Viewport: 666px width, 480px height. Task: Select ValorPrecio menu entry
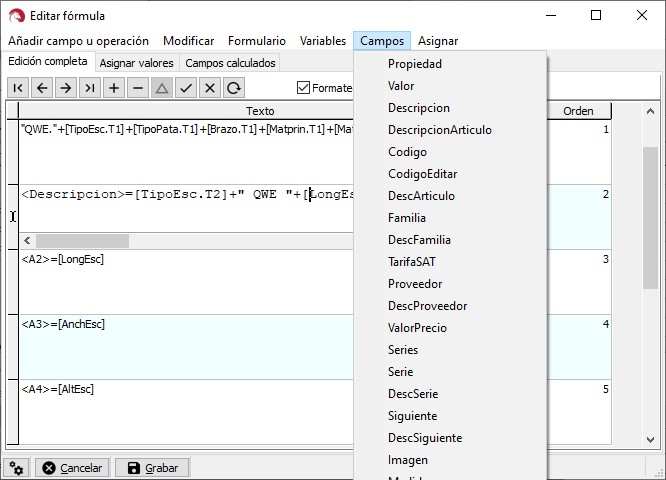(x=450, y=328)
